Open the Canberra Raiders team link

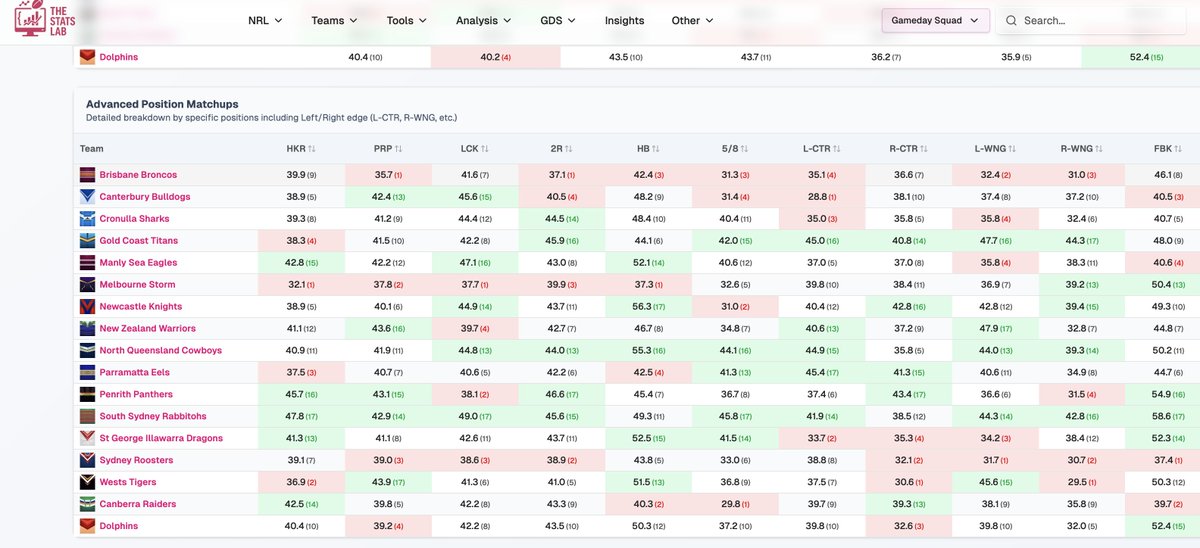(x=138, y=504)
